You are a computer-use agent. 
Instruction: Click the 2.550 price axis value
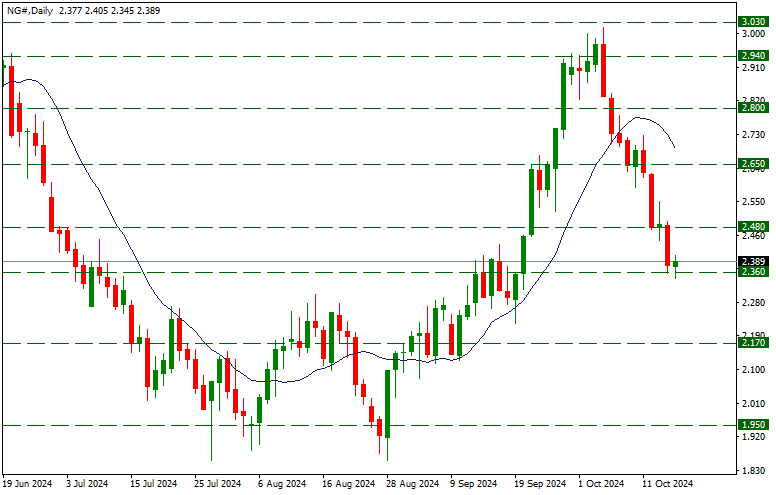(x=753, y=201)
